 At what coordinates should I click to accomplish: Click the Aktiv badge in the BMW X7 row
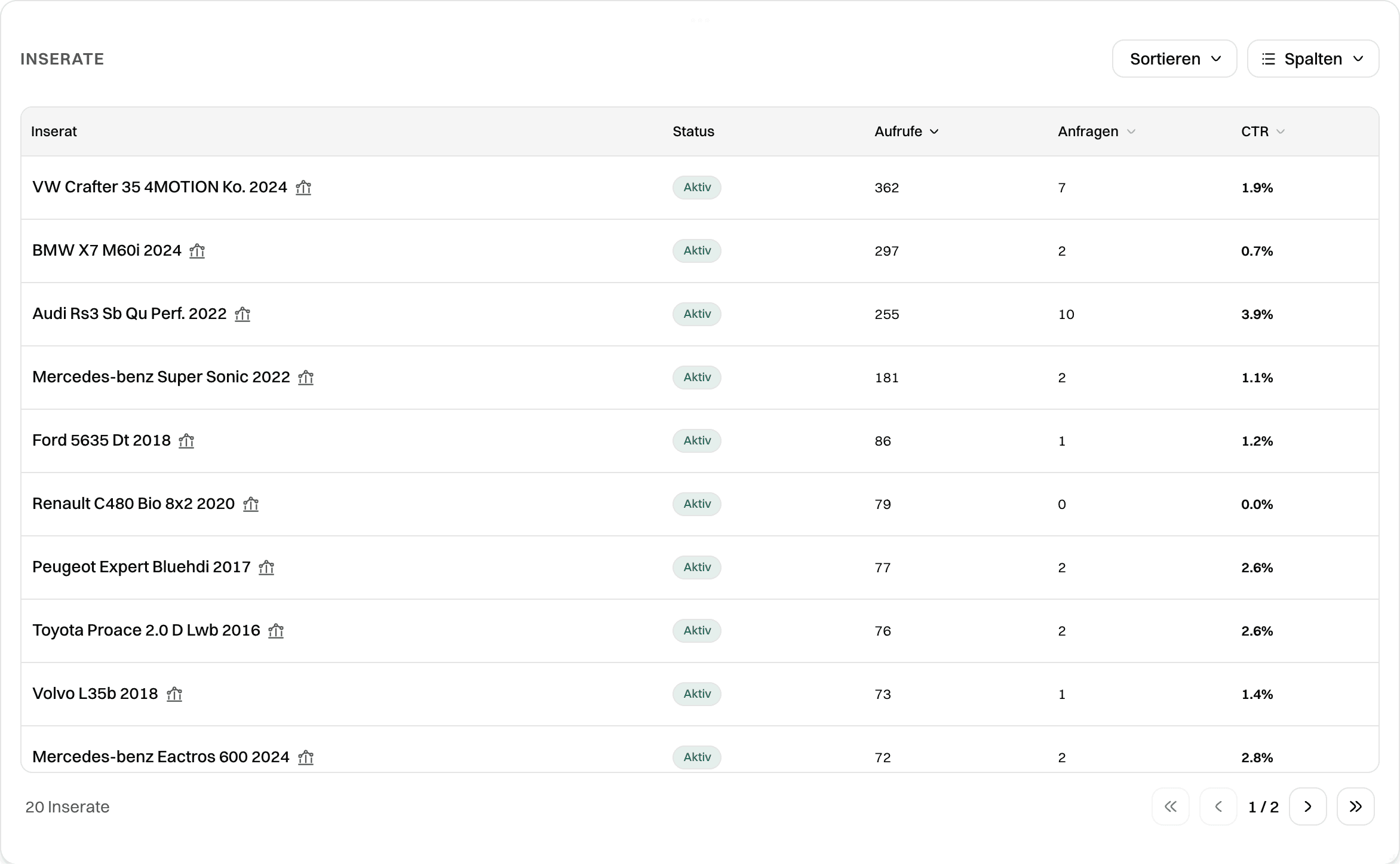point(697,251)
